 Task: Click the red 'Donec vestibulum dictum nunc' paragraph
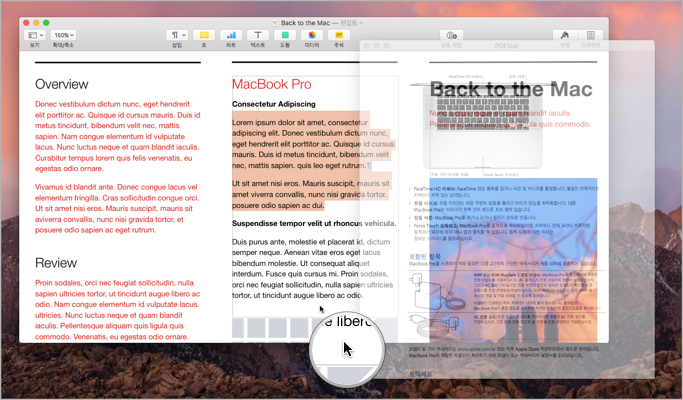pyautogui.click(x=118, y=136)
